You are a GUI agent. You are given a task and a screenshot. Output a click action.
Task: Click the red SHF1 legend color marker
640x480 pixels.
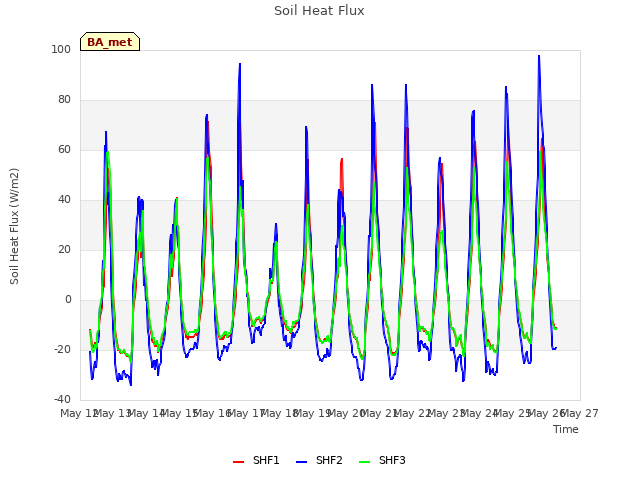click(238, 462)
